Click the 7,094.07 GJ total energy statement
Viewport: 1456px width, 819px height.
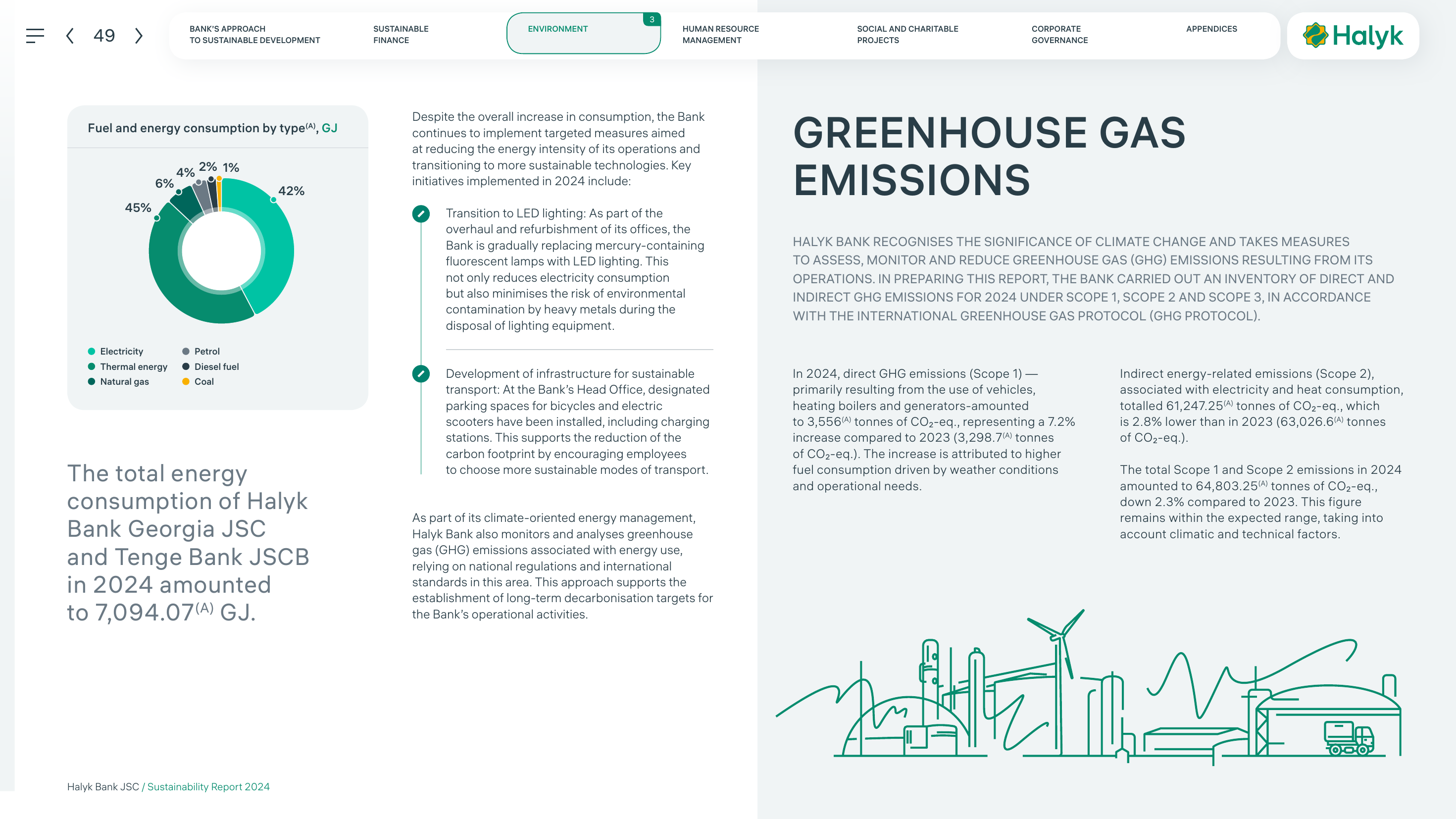(x=189, y=543)
